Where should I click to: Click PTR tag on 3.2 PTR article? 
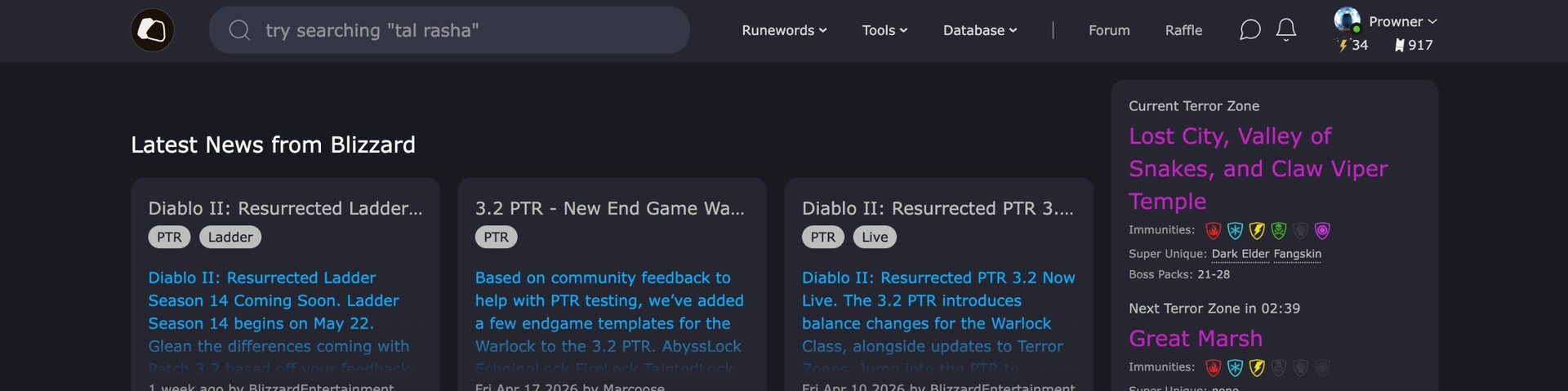click(496, 238)
